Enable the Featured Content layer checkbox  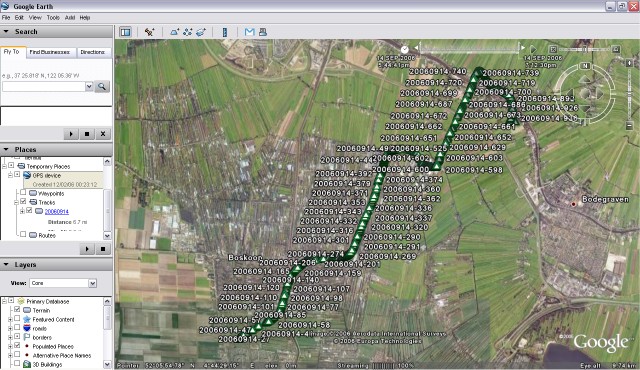pos(17,319)
